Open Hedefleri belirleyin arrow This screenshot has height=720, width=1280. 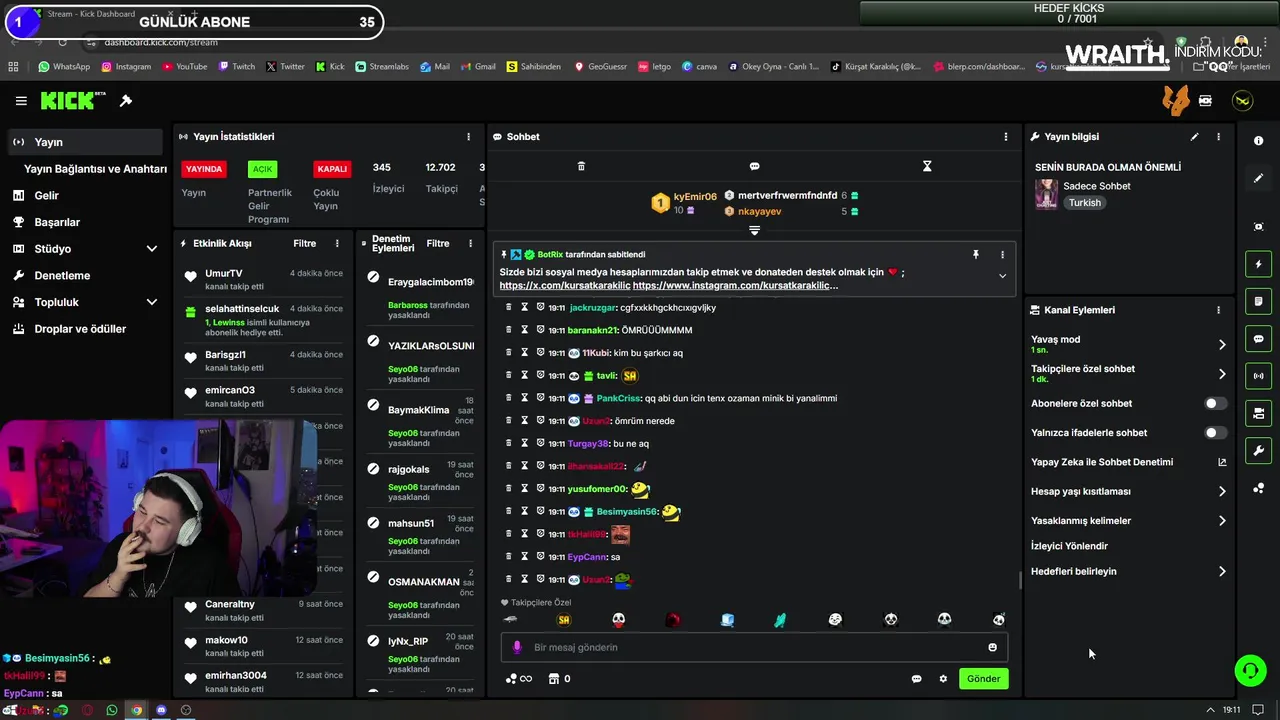(1222, 572)
